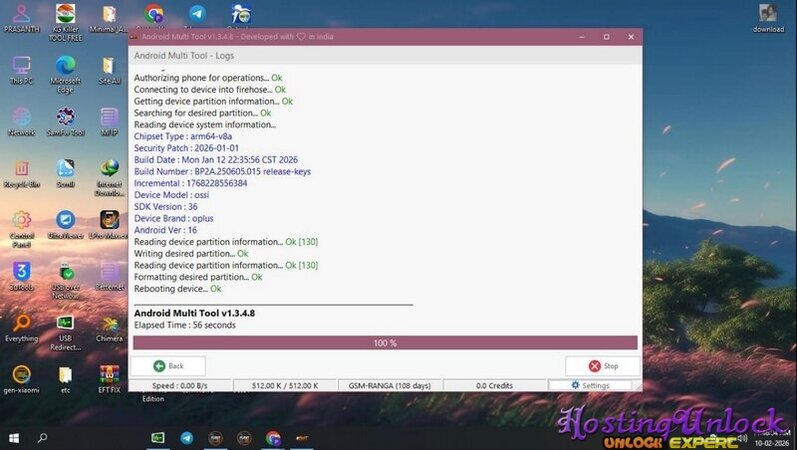Click the taskbar search icon
The width and height of the screenshot is (797, 450).
point(43,438)
